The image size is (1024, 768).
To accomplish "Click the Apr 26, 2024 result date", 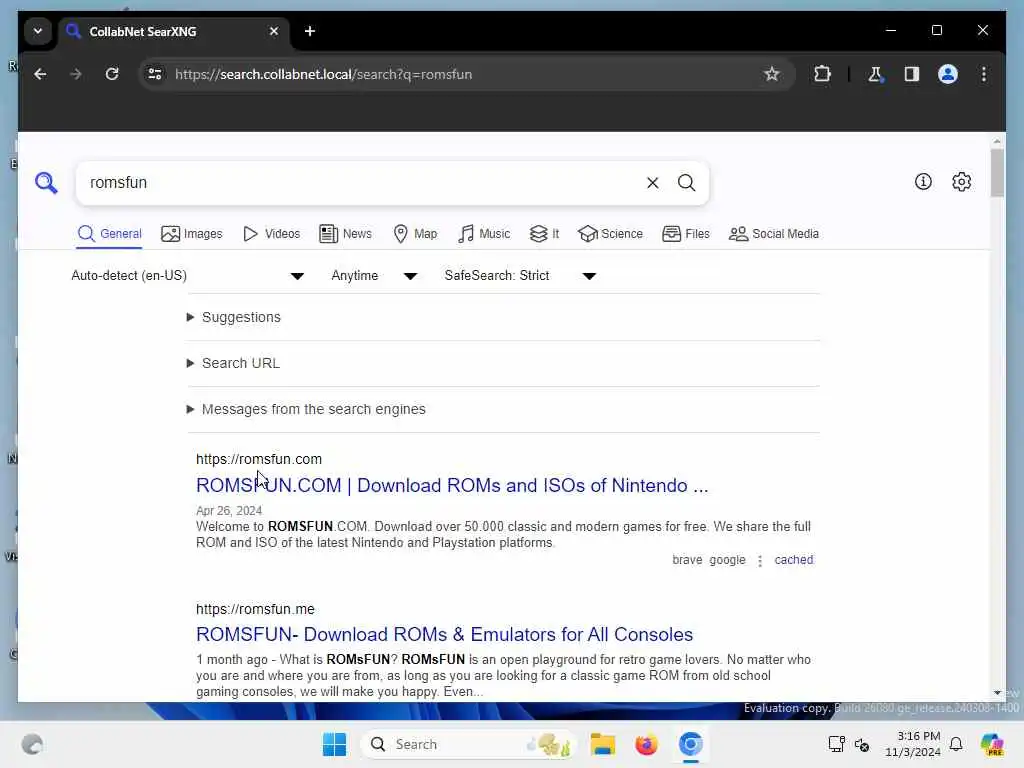I will (229, 511).
